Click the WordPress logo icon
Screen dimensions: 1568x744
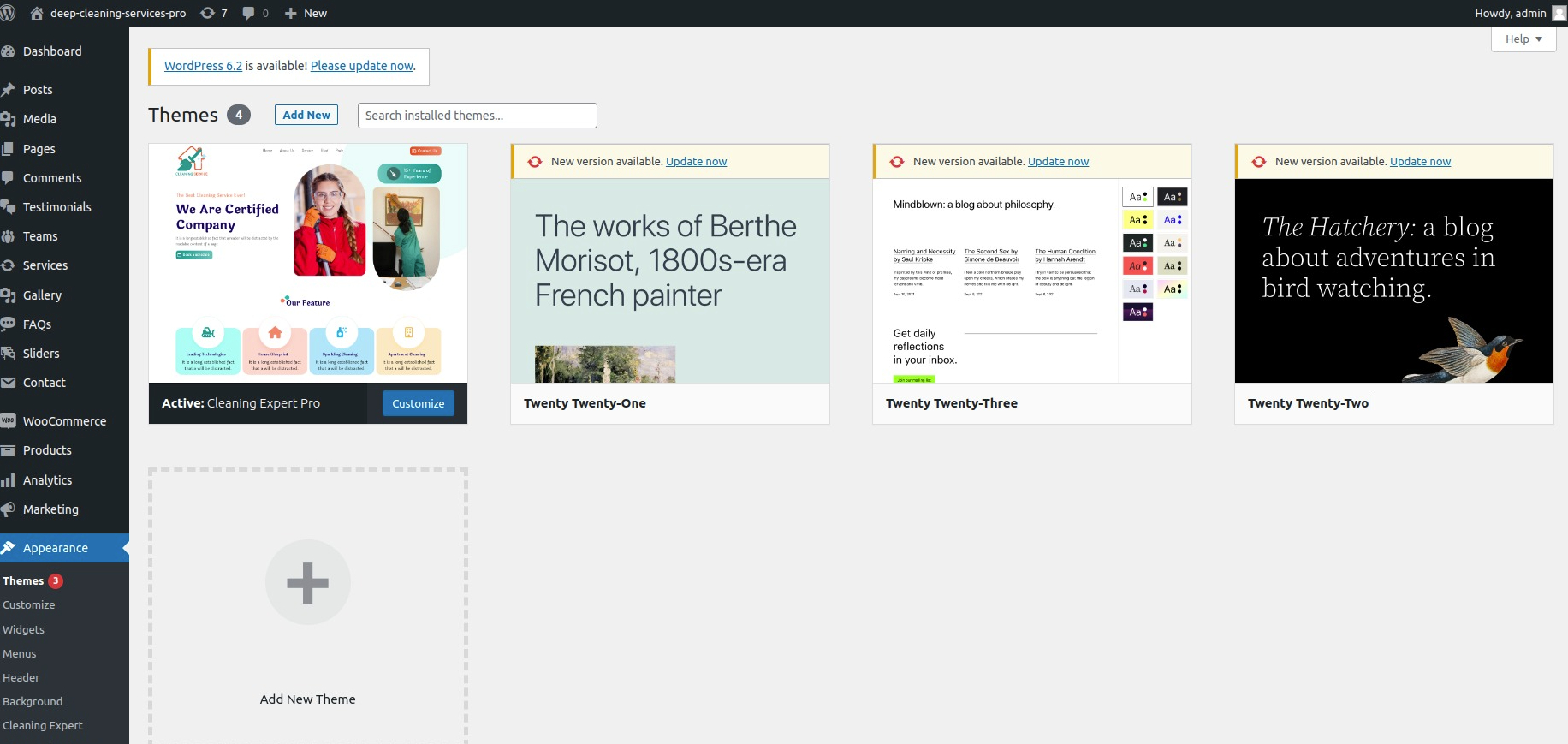point(8,13)
